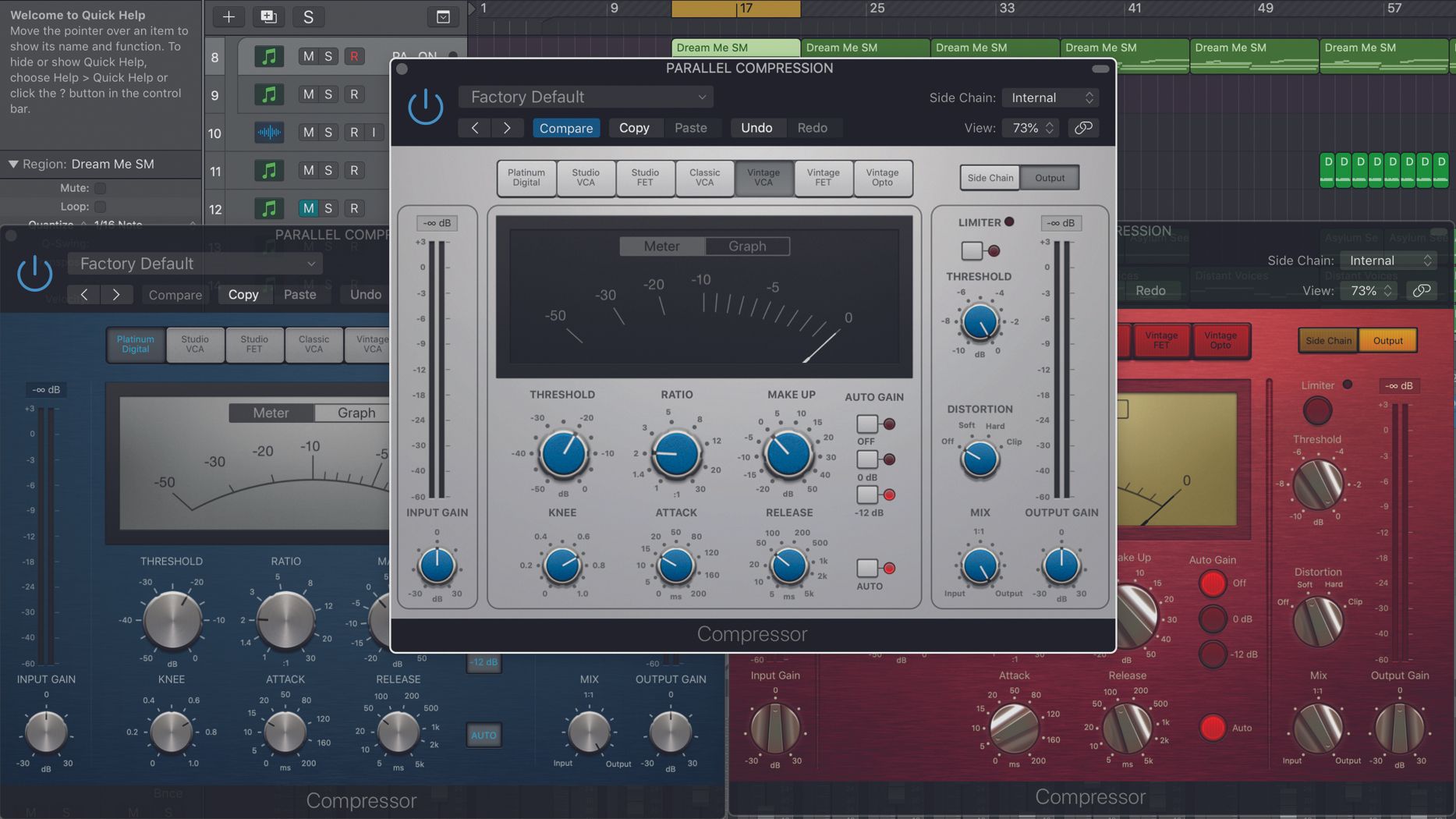Open Side Chain Internal dropdown in red Compressor

click(x=1389, y=261)
